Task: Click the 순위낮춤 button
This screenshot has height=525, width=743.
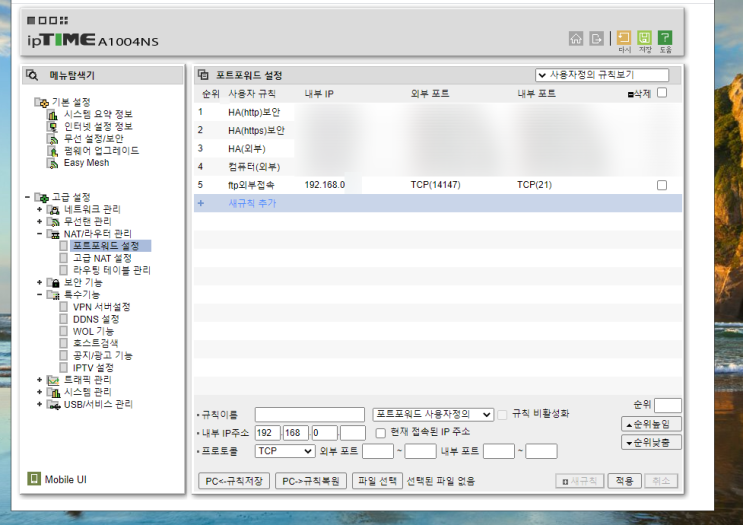Action: (x=651, y=443)
